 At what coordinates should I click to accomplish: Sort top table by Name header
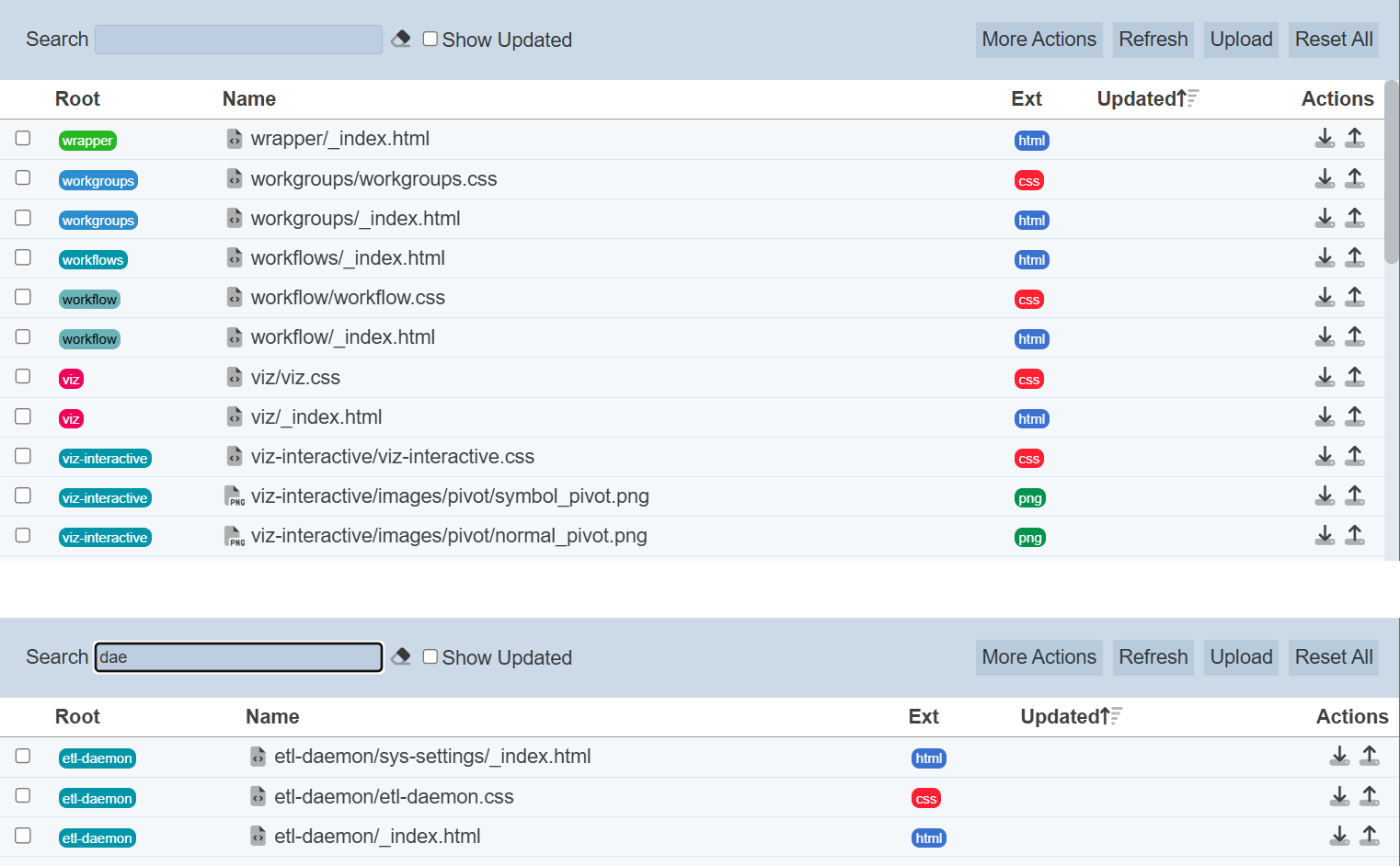pos(249,98)
